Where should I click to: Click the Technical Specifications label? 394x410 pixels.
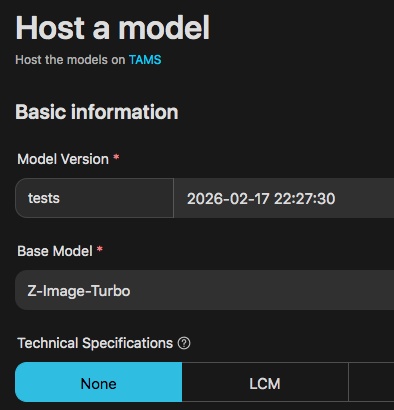(x=95, y=343)
